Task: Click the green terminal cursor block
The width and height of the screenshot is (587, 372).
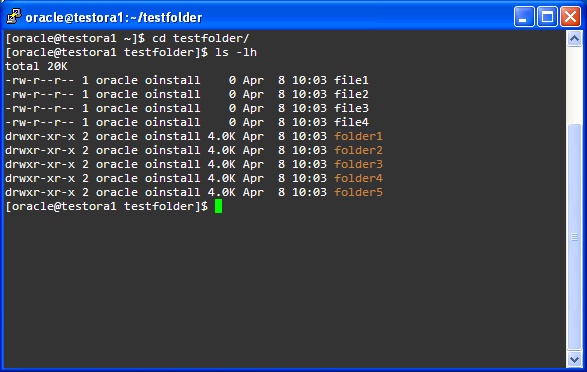Action: pos(218,206)
